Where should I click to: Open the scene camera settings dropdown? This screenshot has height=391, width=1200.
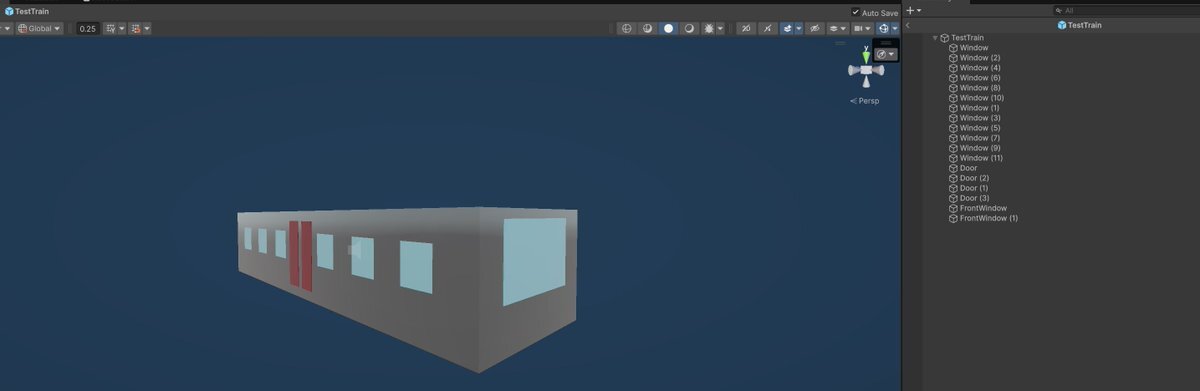[x=861, y=28]
